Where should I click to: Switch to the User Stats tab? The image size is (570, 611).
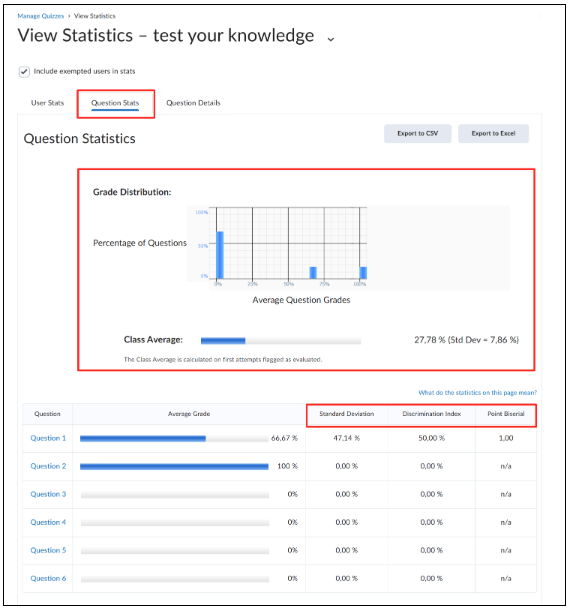point(48,103)
